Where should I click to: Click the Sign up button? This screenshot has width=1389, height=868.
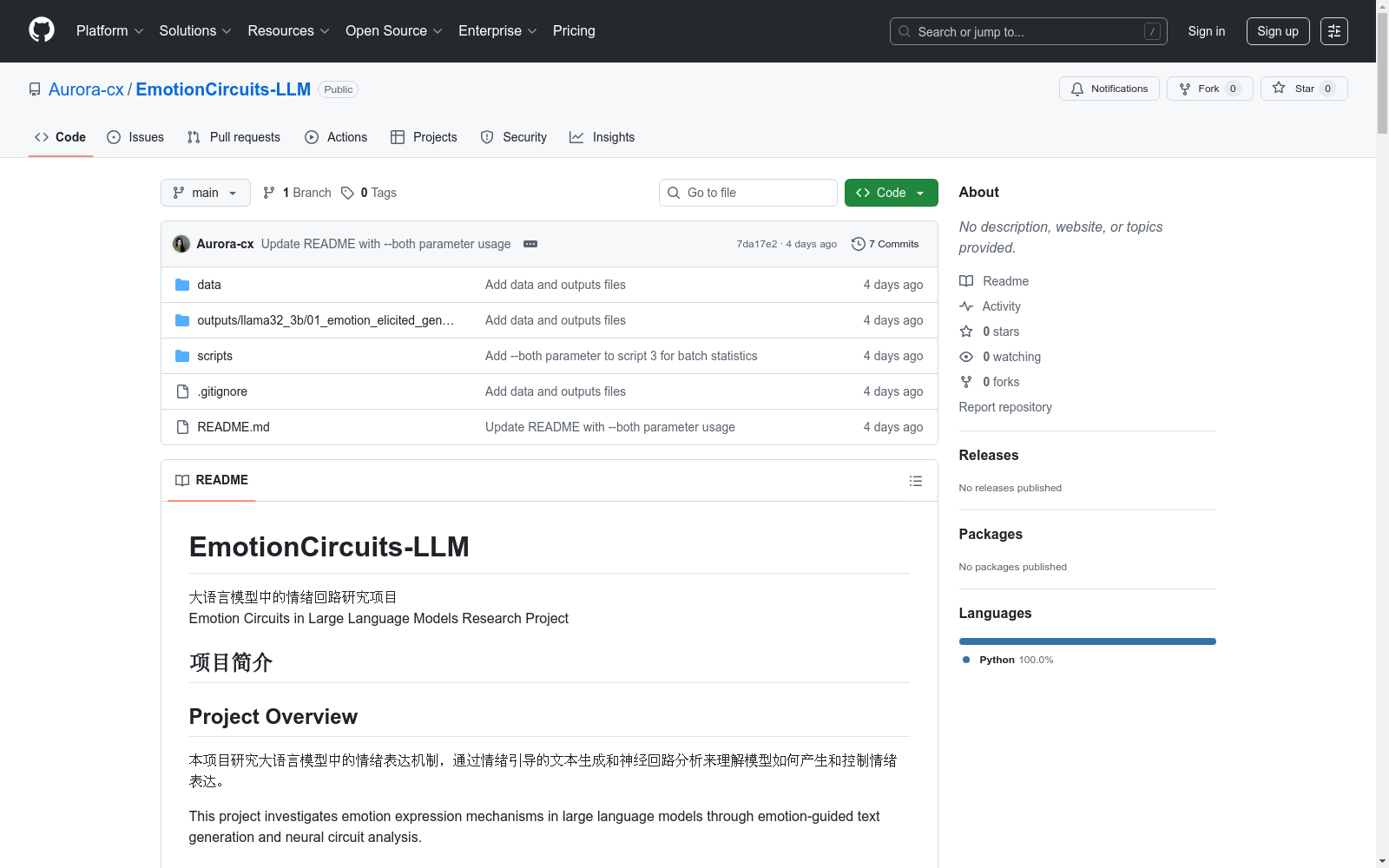click(x=1278, y=31)
